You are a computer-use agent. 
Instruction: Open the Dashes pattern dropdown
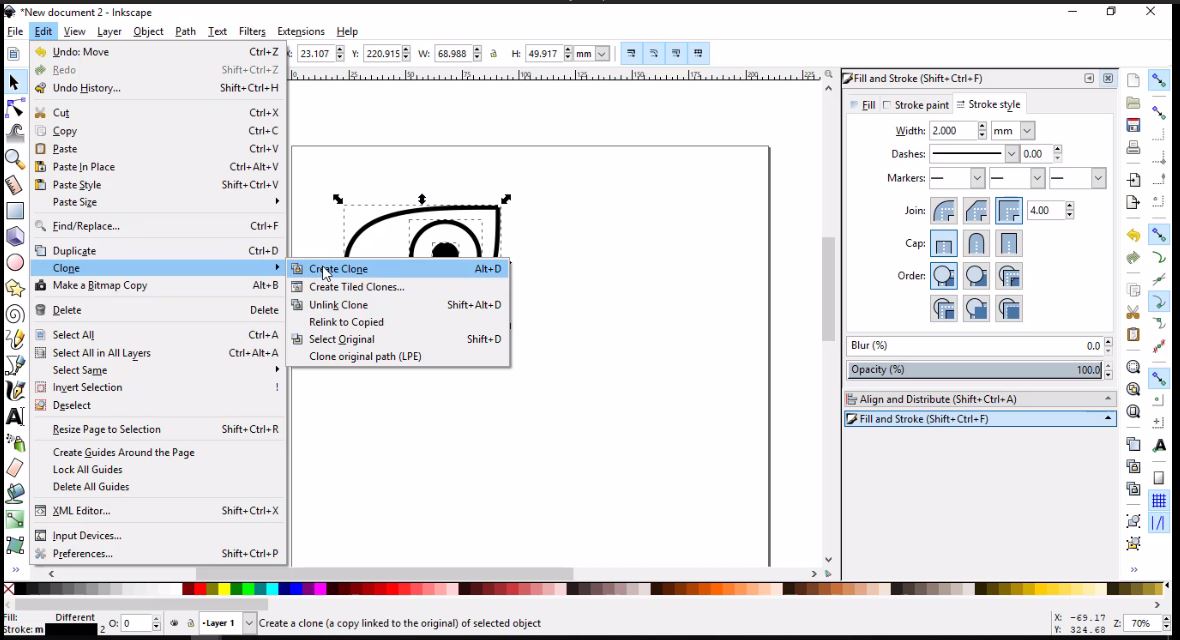(x=1011, y=154)
